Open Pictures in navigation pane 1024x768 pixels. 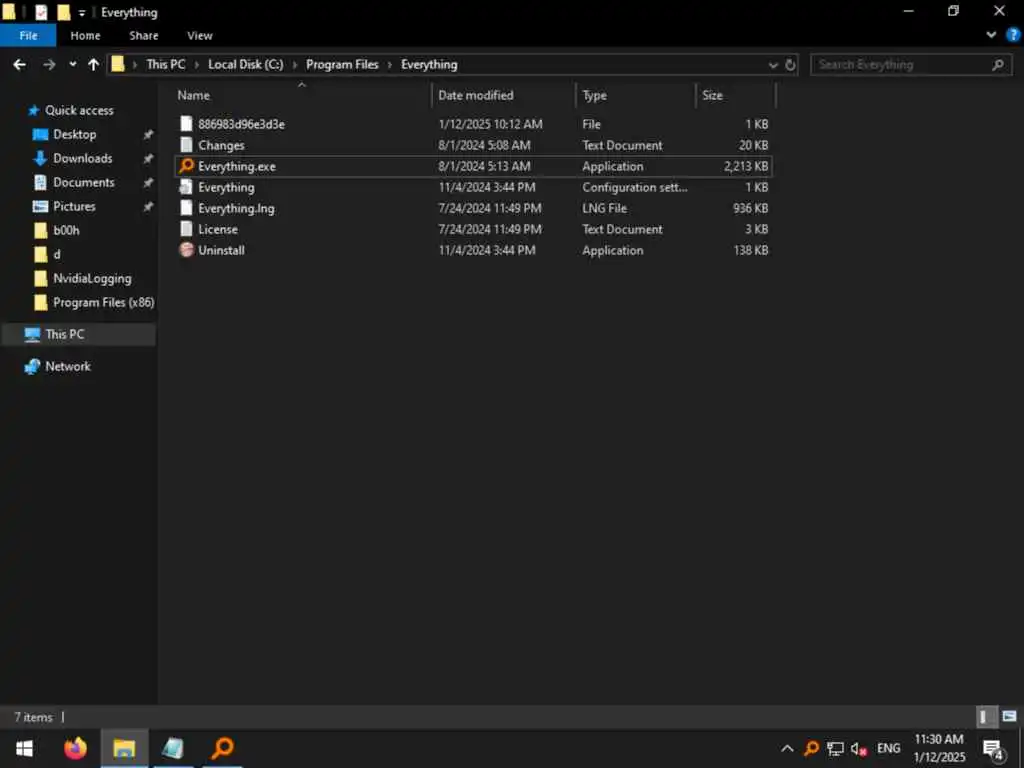pyautogui.click(x=74, y=206)
